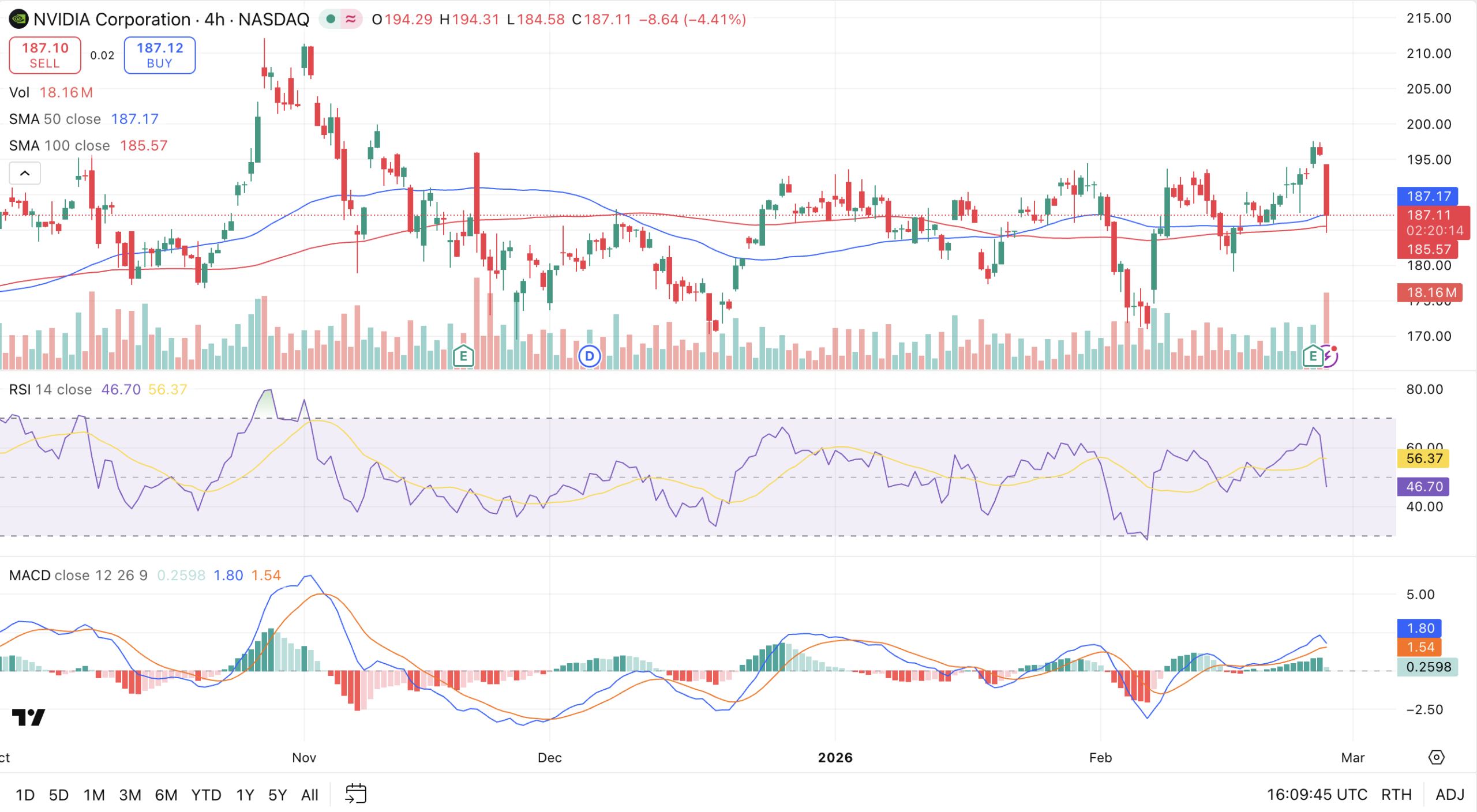Select the All timeframe tab
Screen dimensions: 1477x812
(x=309, y=794)
